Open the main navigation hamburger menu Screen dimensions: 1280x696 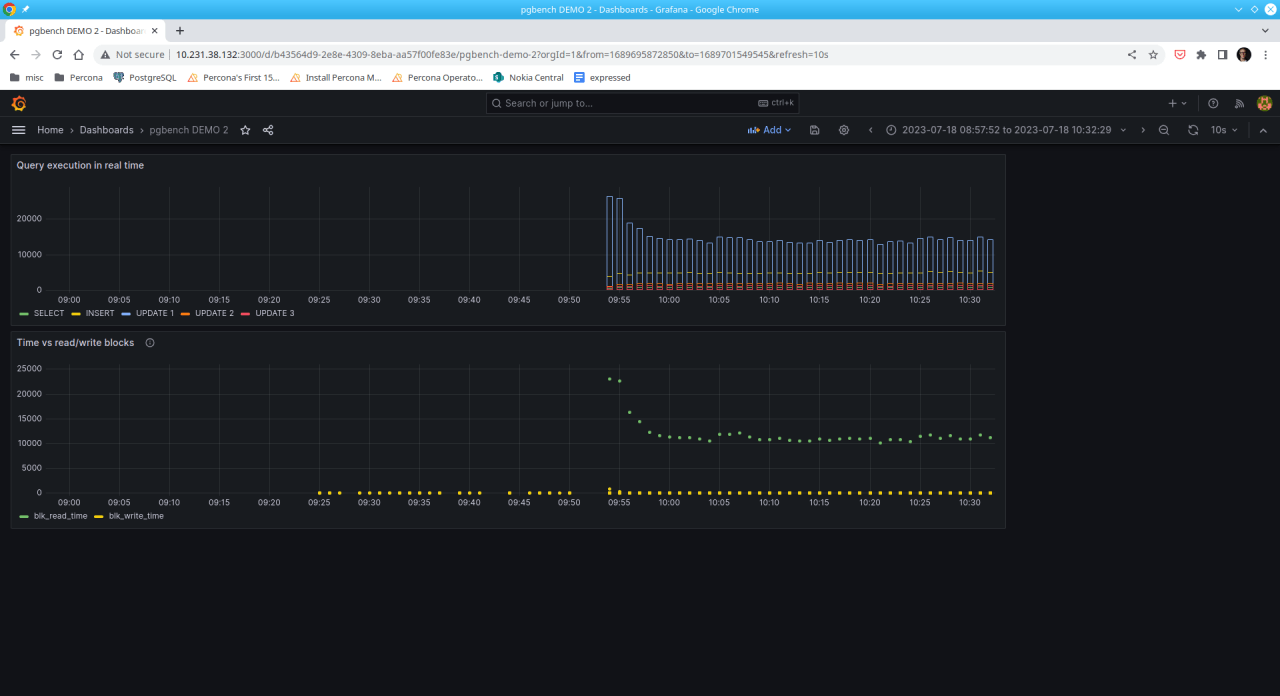click(18, 130)
